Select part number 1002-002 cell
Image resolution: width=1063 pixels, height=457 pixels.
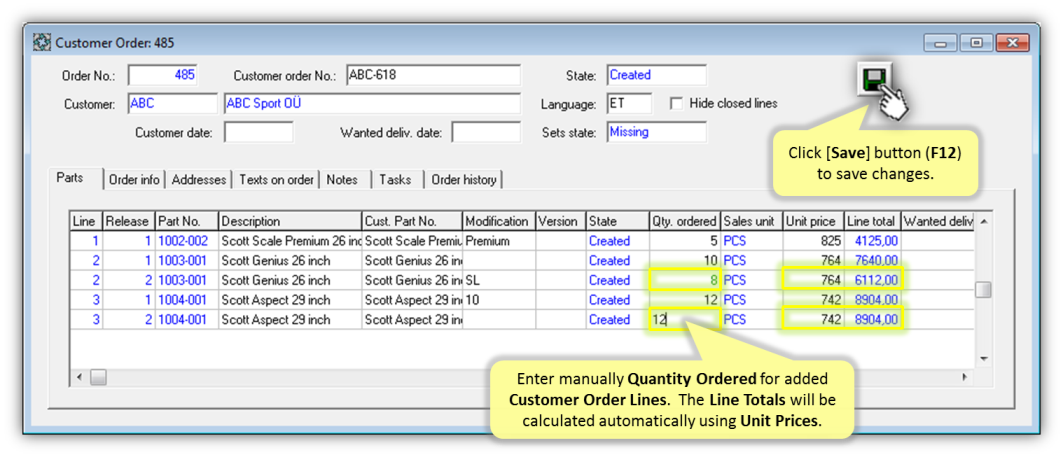(186, 241)
